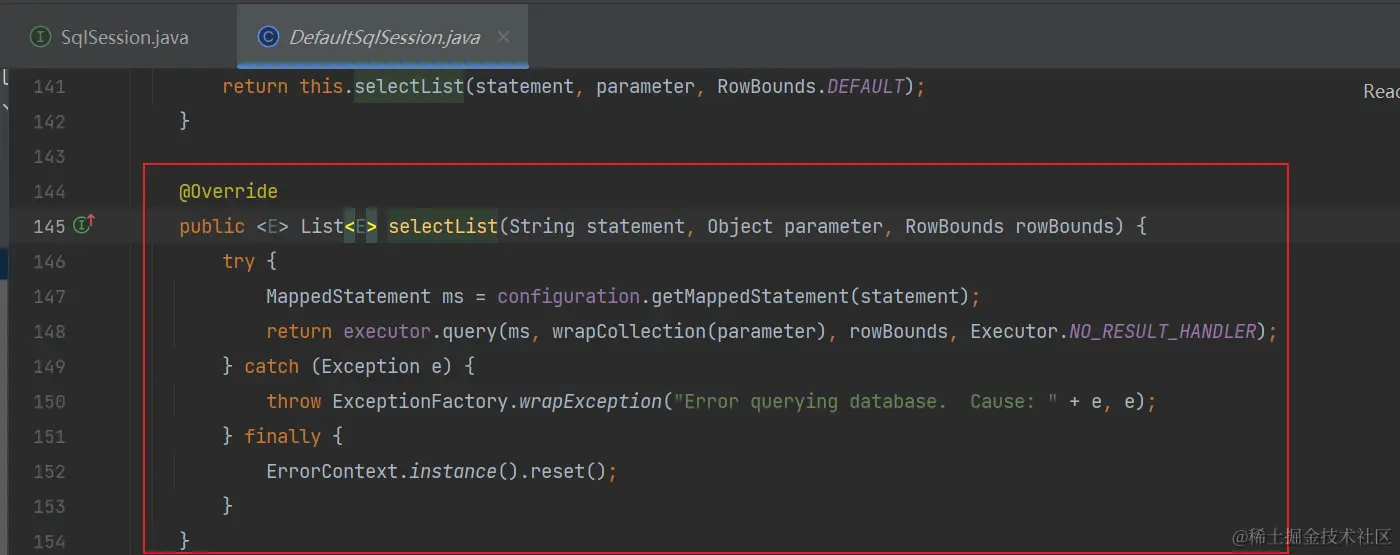This screenshot has height=555, width=1400.
Task: Click line number 150 in gutter
Action: 48,402
